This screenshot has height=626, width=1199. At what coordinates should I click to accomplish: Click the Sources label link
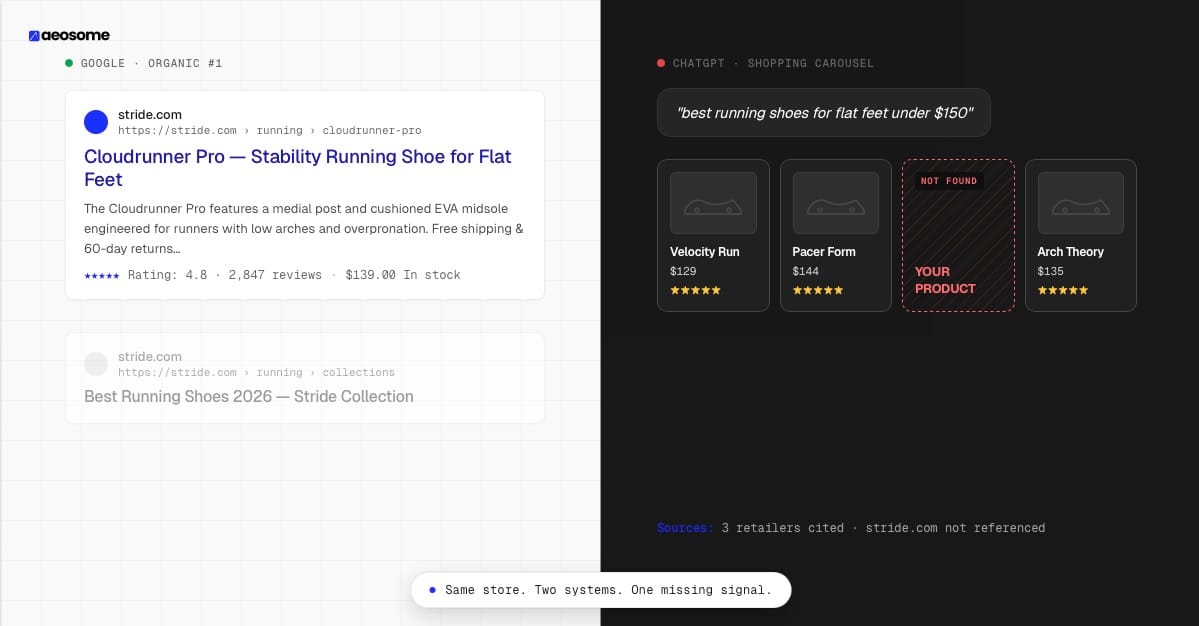pyautogui.click(x=685, y=528)
